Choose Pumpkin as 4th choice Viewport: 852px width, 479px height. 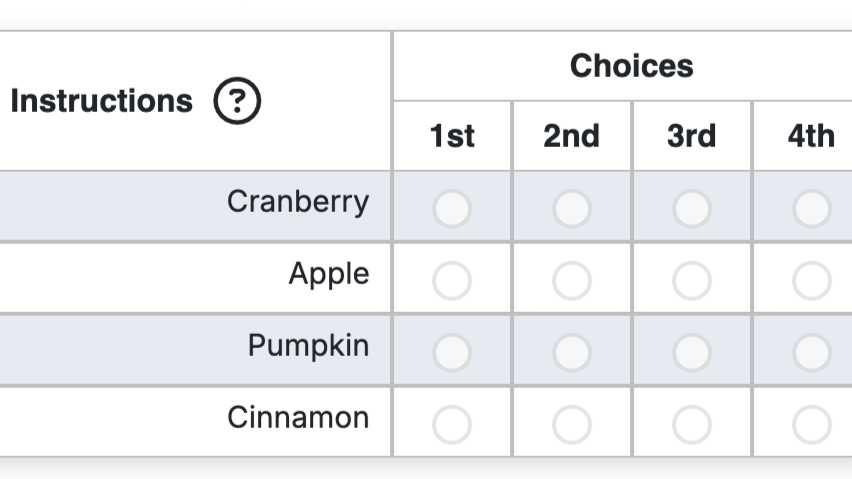811,352
